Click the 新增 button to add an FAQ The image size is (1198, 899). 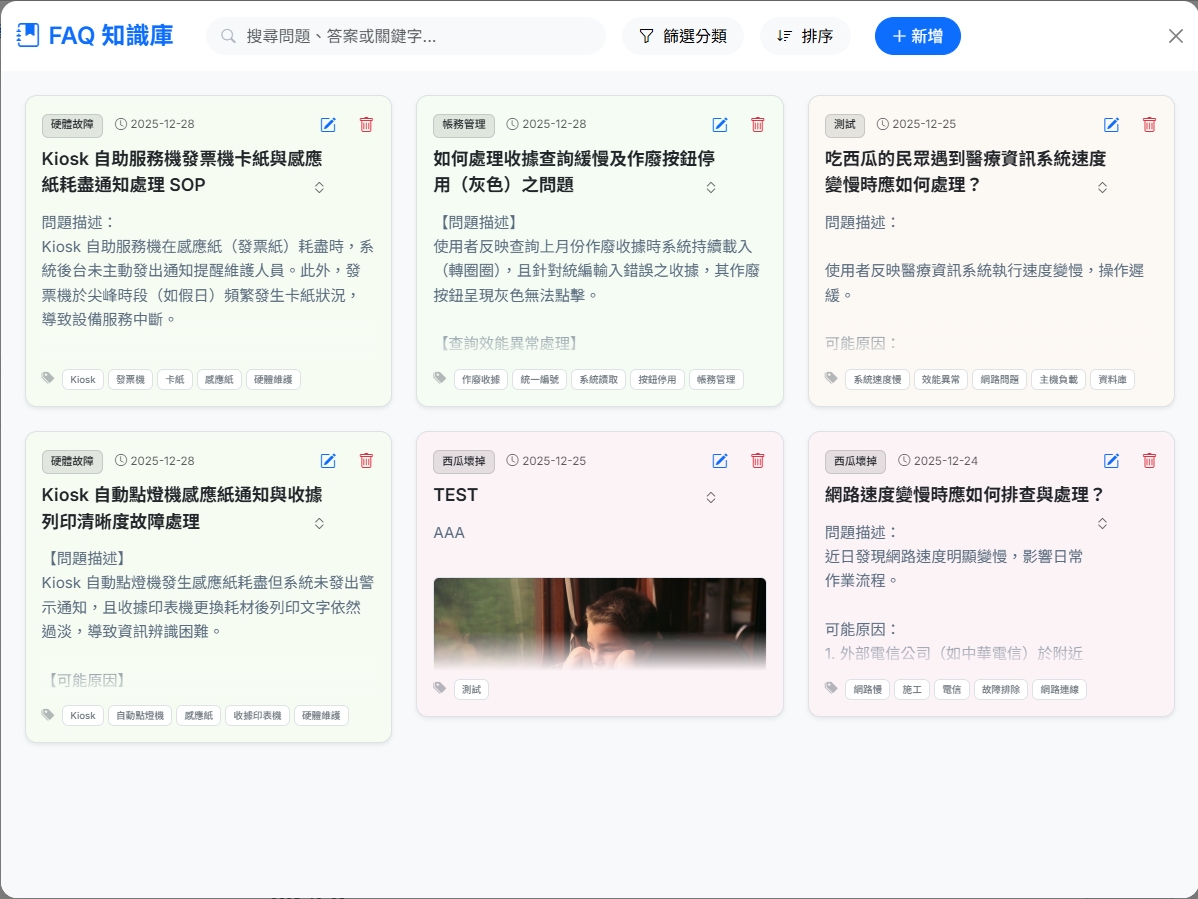[917, 35]
